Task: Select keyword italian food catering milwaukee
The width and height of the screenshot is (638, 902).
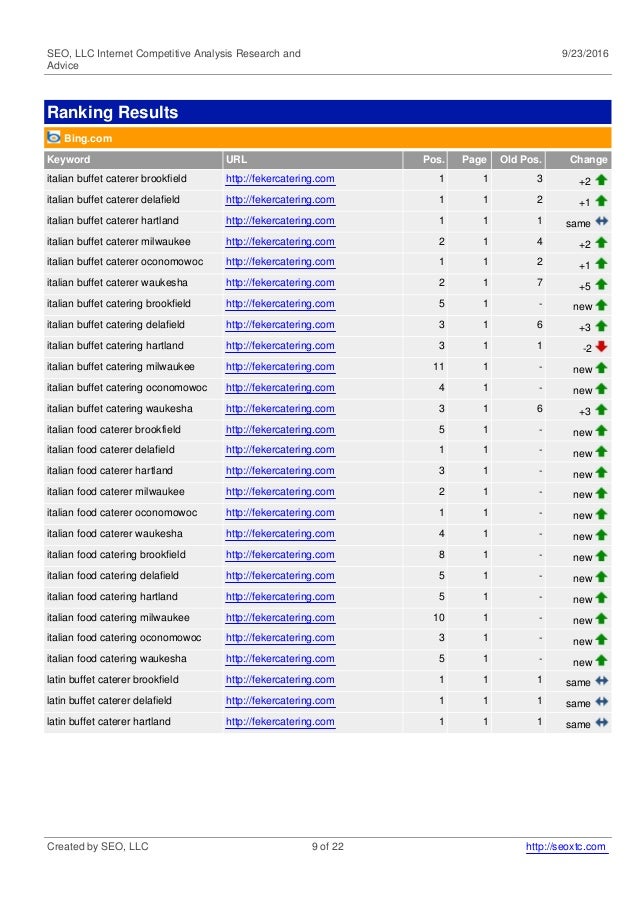Action: click(119, 617)
